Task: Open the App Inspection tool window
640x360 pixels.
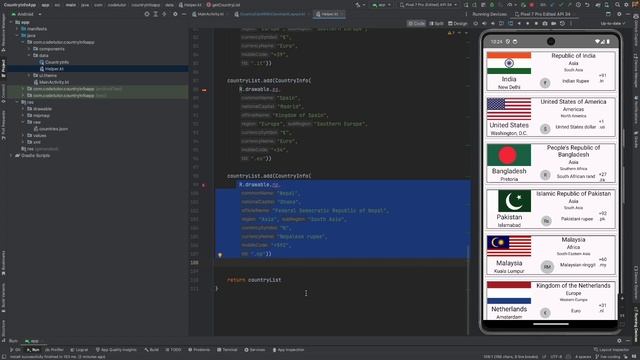Action: (x=289, y=350)
